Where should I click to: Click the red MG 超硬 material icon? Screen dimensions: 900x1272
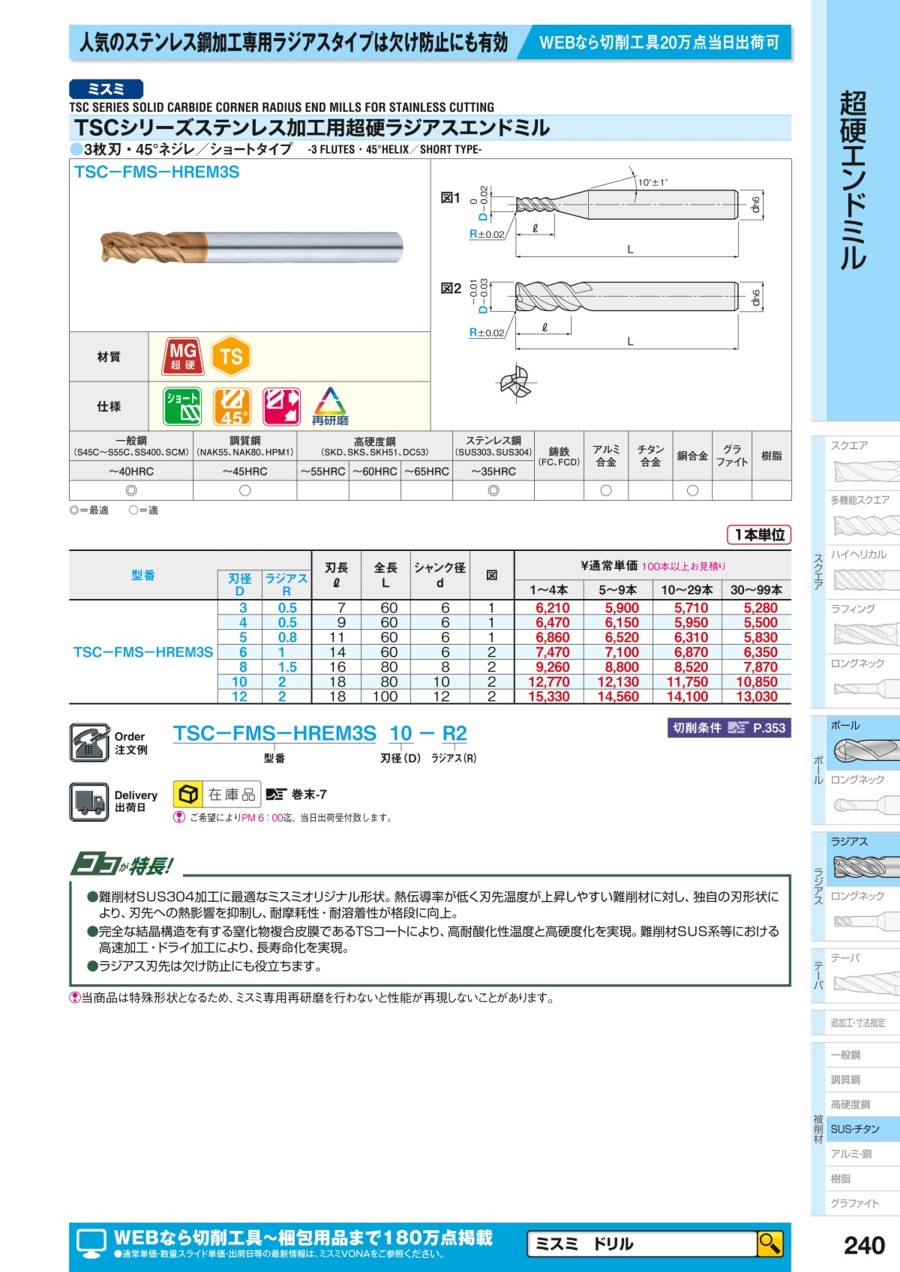tap(183, 356)
